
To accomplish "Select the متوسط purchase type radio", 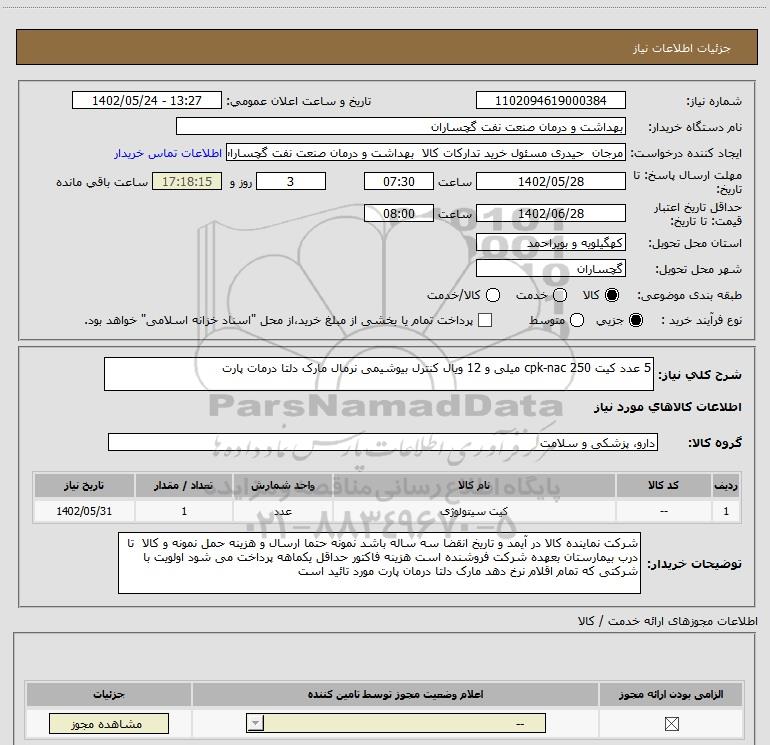I will click(x=577, y=321).
